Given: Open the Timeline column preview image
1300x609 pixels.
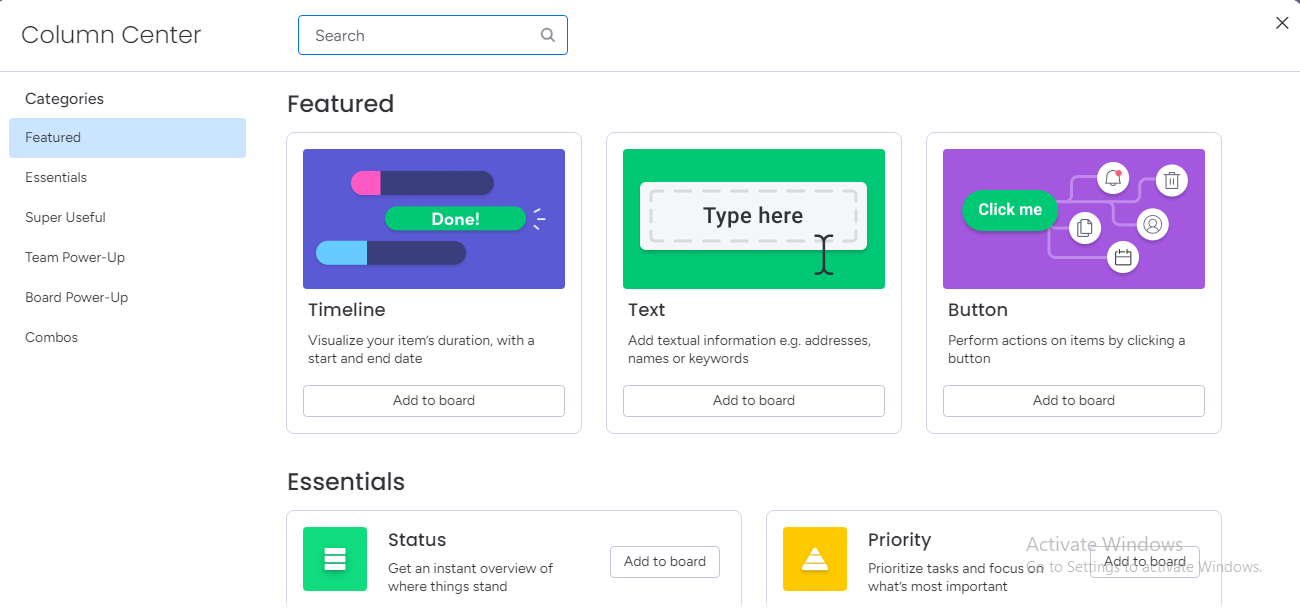Looking at the screenshot, I should [434, 219].
